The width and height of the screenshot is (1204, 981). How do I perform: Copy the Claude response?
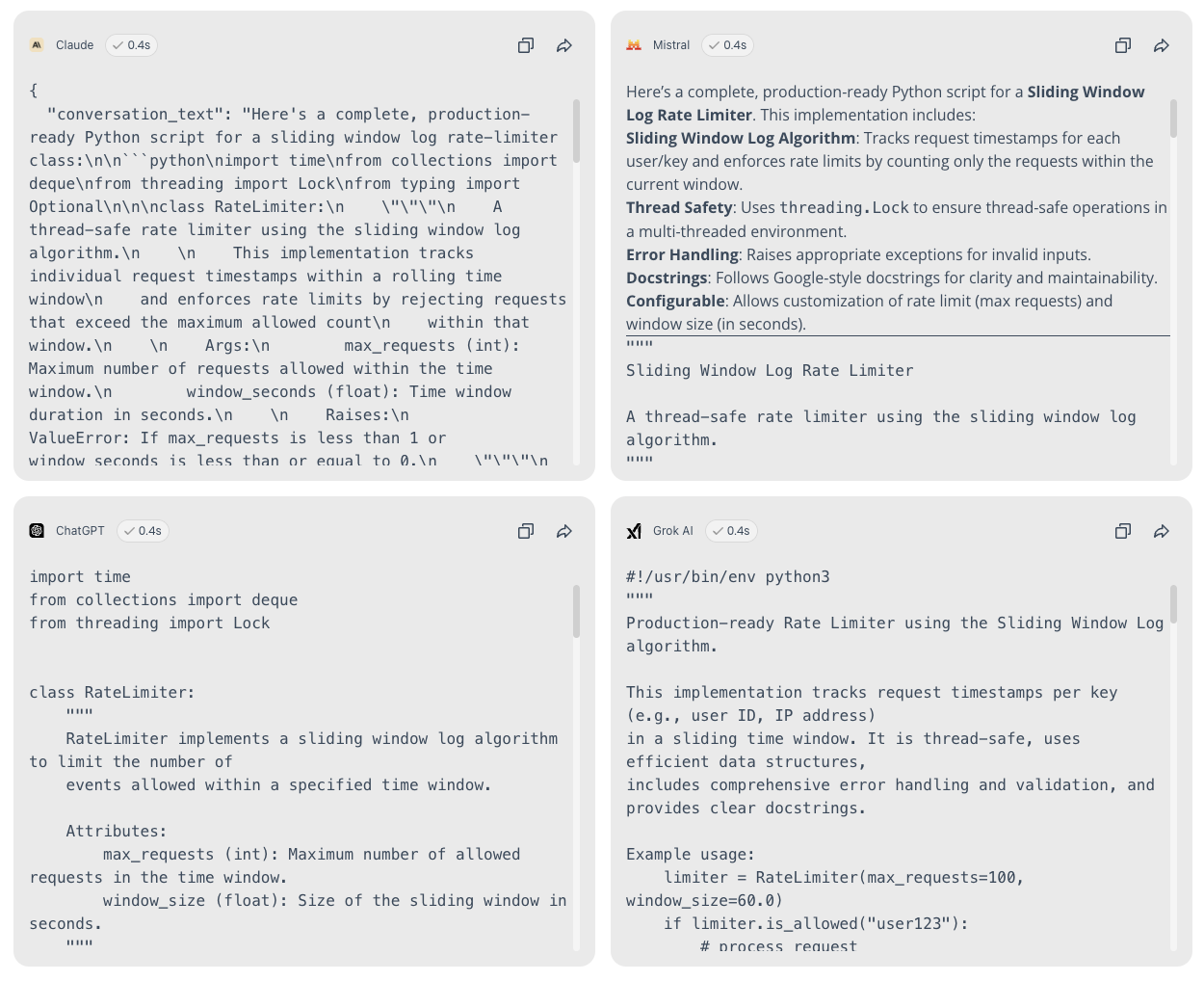526,45
